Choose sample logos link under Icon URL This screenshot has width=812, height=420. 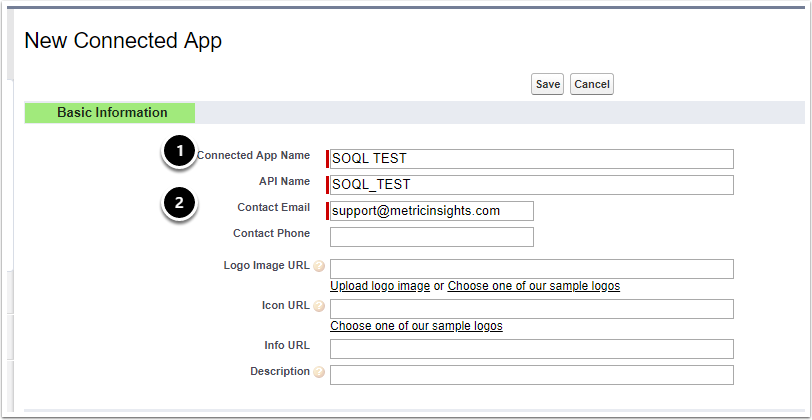(416, 326)
